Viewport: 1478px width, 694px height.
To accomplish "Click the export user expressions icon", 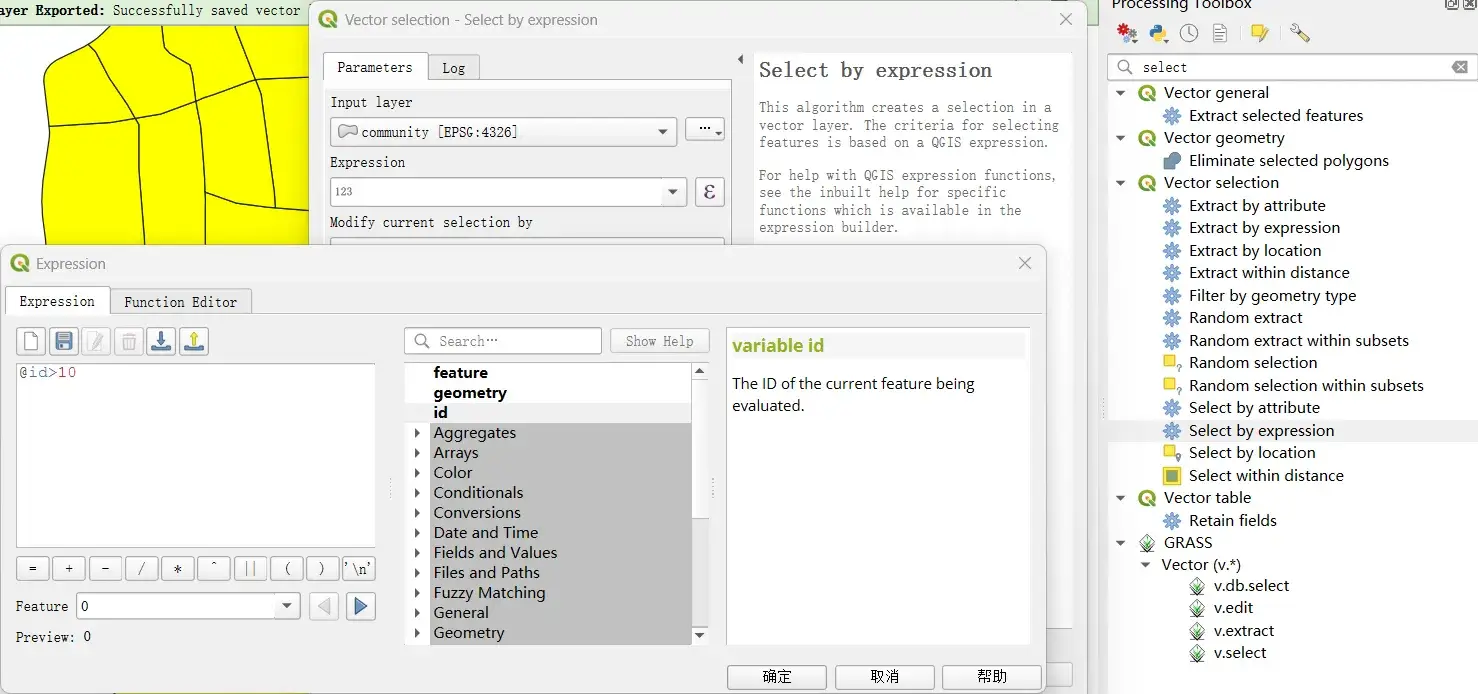I will click(193, 342).
